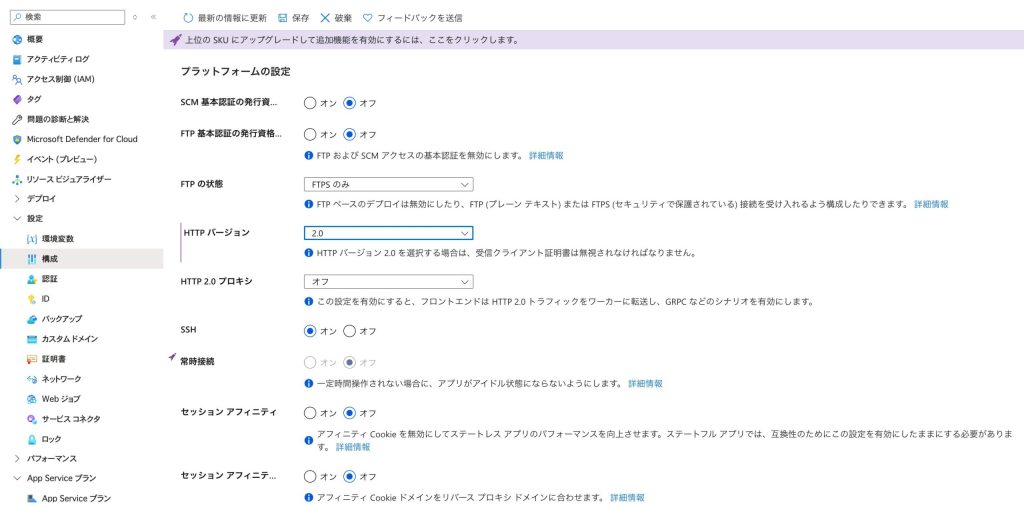Click the タグ tag icon in sidebar
This screenshot has height=506, width=1024.
pos(17,99)
